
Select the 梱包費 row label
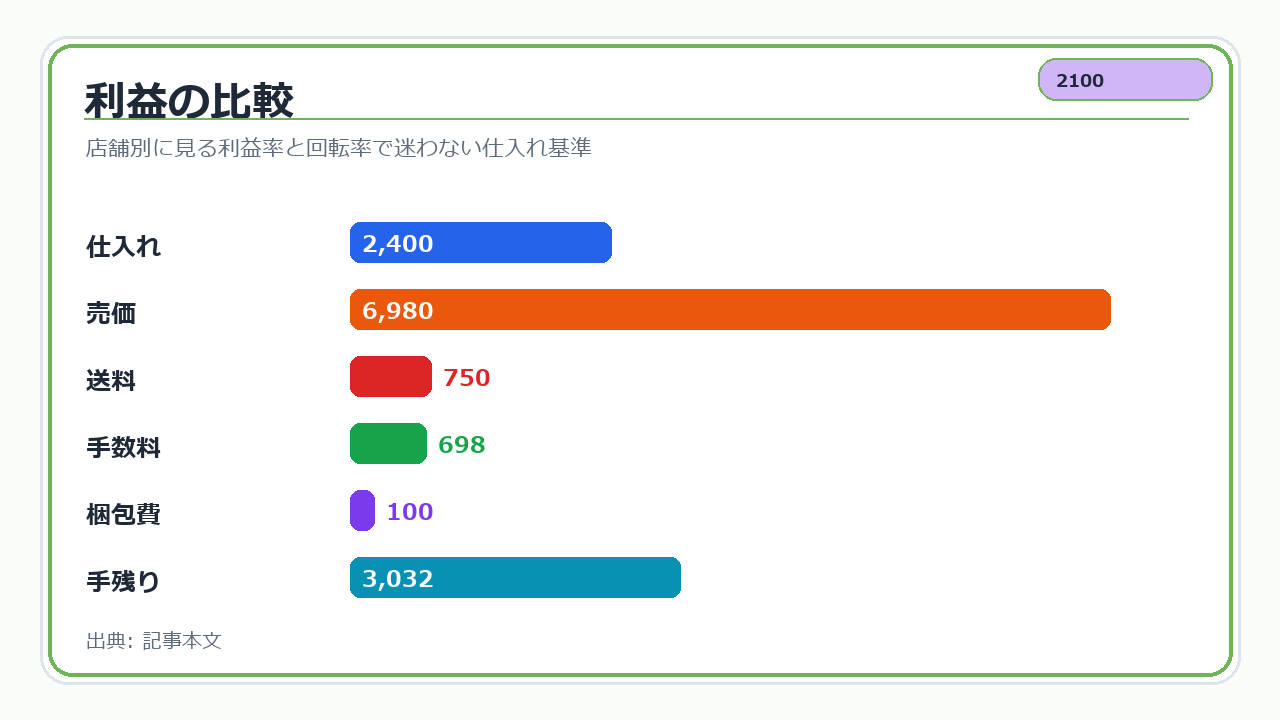(124, 515)
